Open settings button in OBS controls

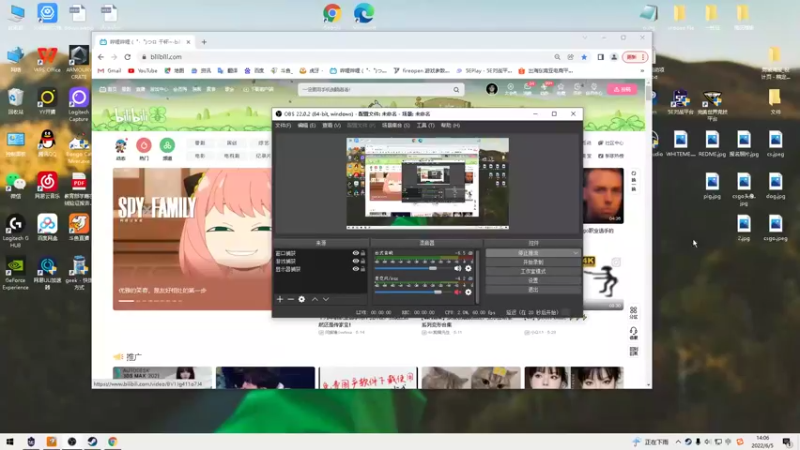point(533,281)
